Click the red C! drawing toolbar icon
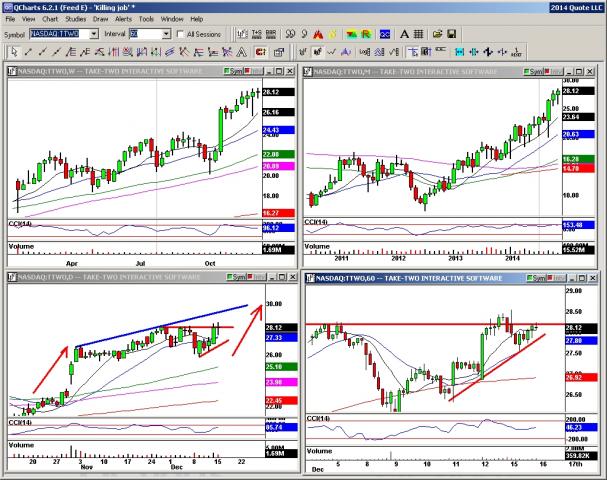This screenshot has width=607, height=480. point(261,51)
